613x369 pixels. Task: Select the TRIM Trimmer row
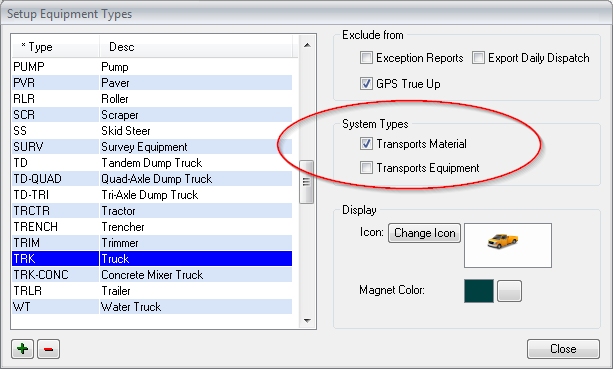tap(152, 243)
